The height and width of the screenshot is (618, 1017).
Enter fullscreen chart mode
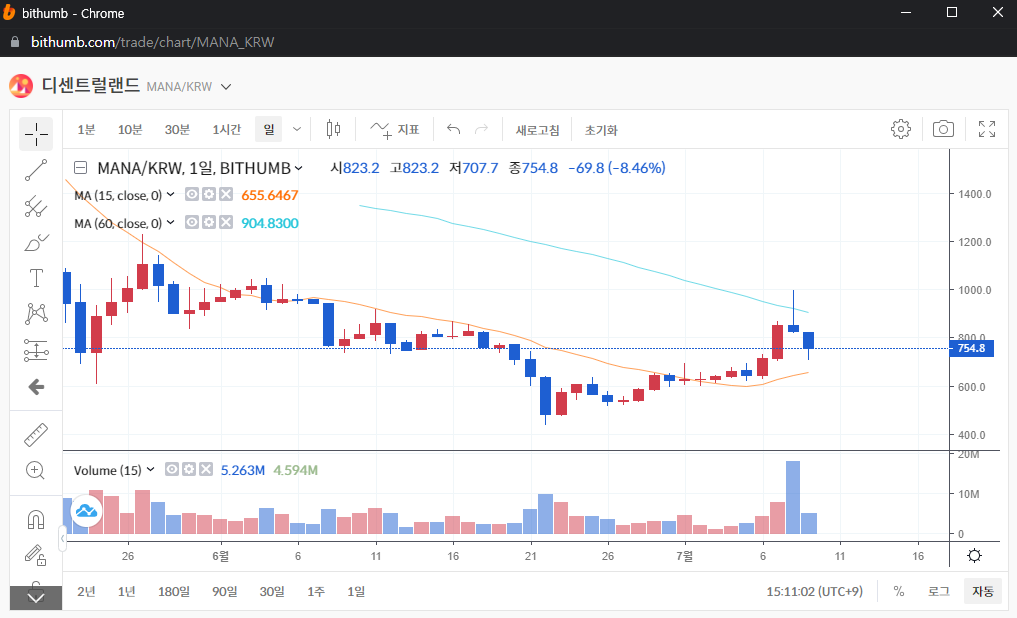[x=987, y=129]
